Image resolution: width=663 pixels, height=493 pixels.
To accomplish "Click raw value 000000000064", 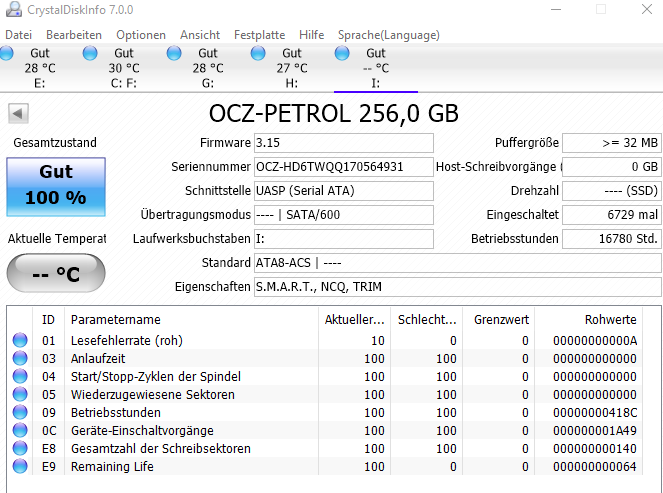I will click(x=595, y=466).
